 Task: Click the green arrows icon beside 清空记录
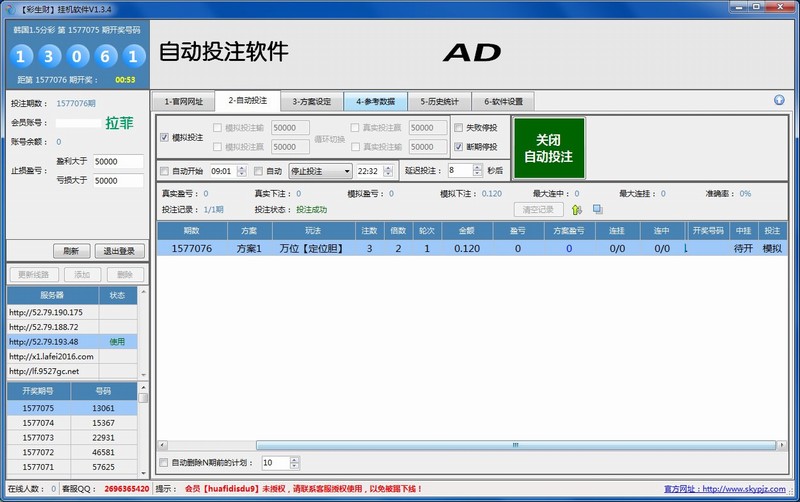coord(576,209)
